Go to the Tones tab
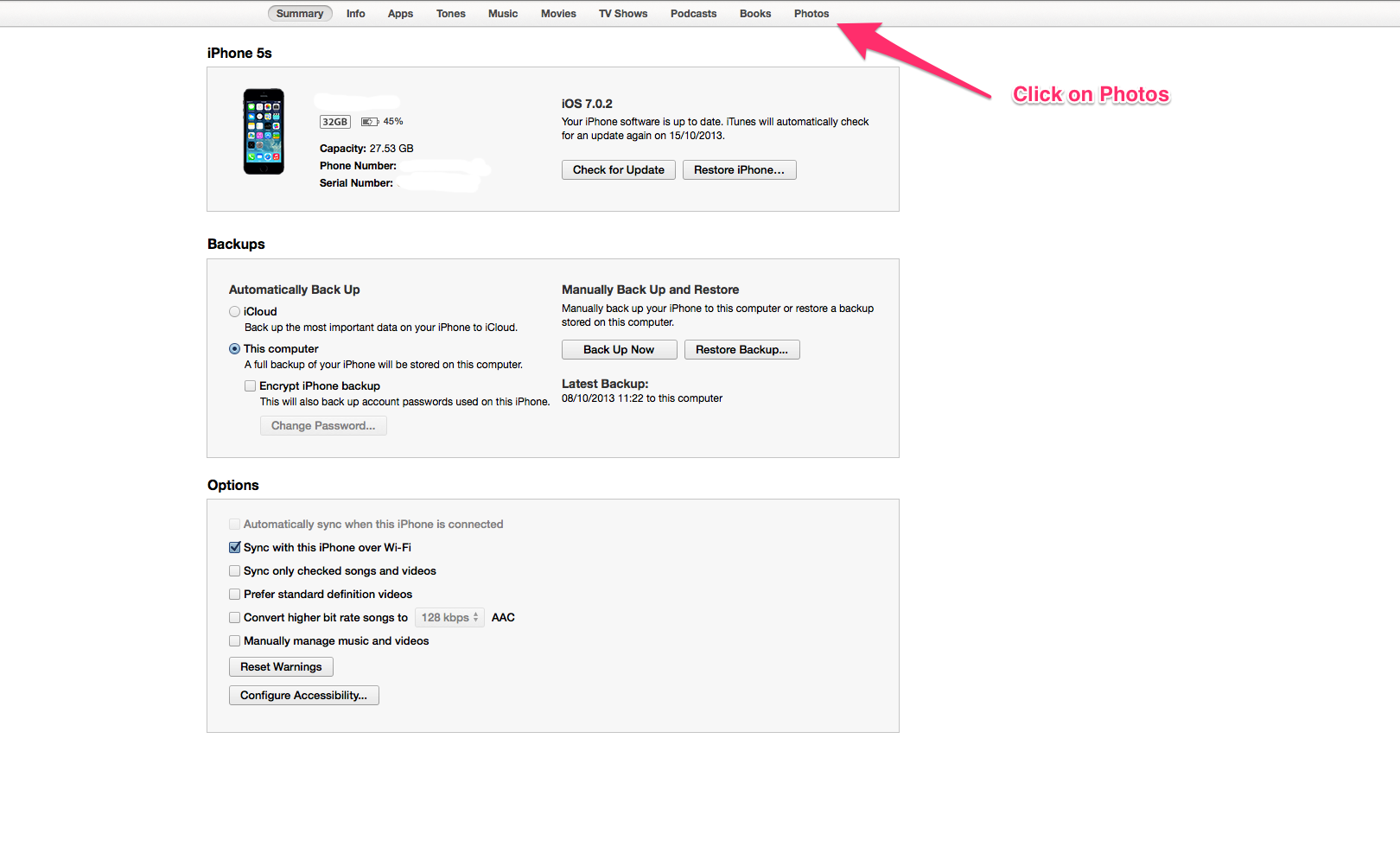Viewport: 1400px width, 853px height. [451, 14]
